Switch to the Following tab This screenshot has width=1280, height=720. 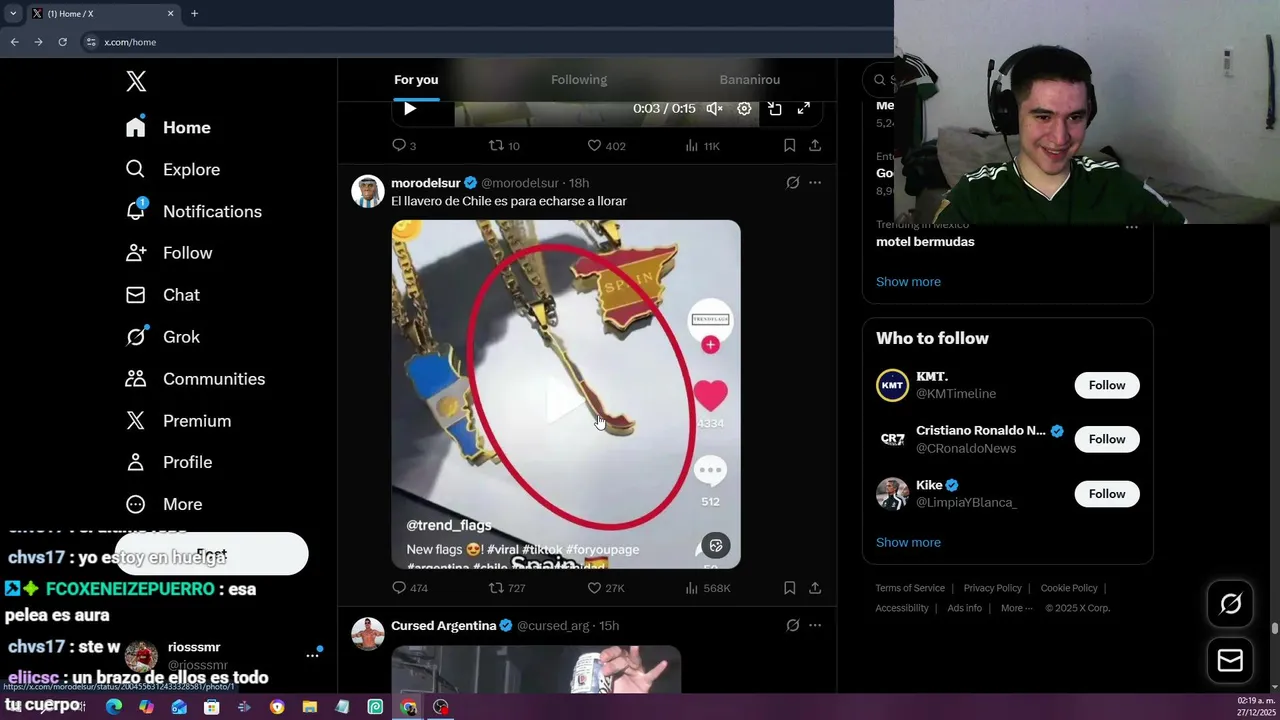579,80
